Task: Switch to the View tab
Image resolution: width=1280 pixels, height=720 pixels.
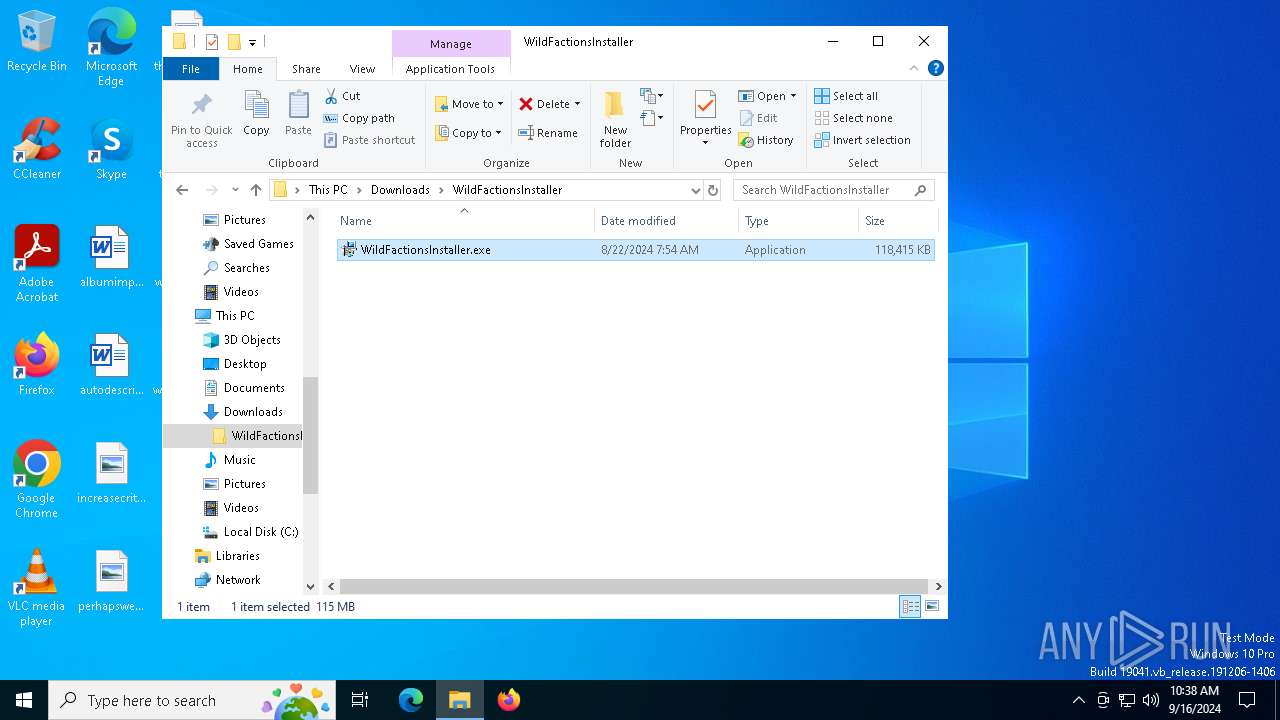Action: [x=362, y=69]
